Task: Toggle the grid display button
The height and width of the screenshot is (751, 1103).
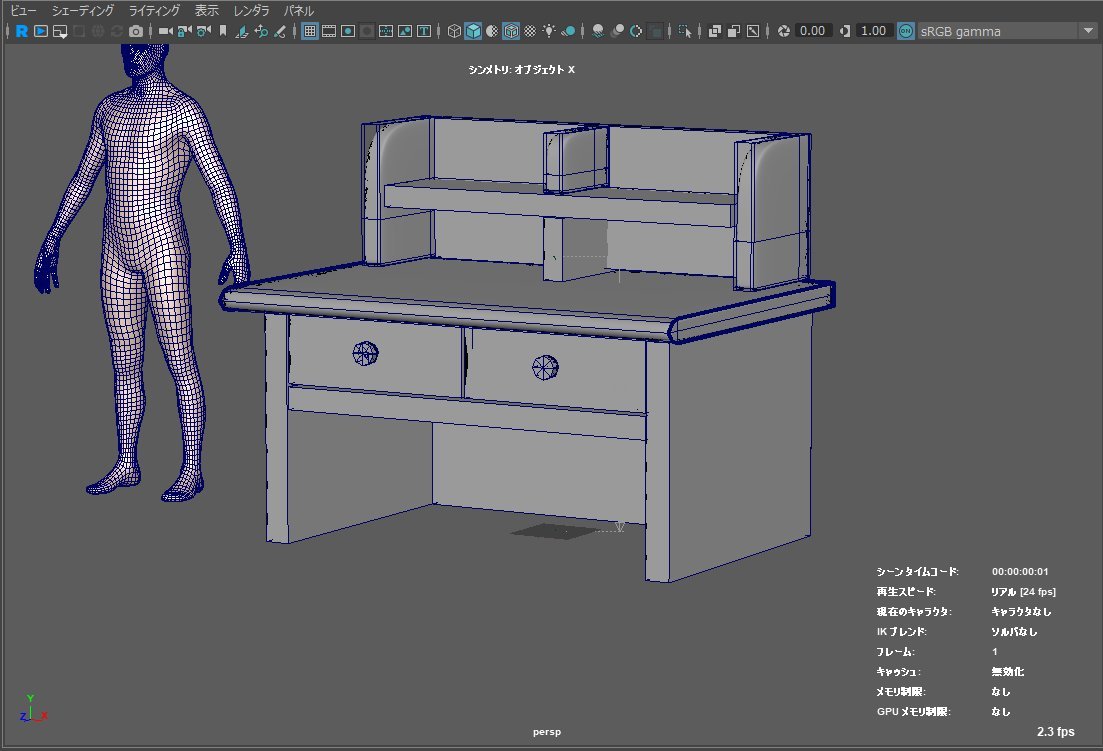Action: click(310, 31)
